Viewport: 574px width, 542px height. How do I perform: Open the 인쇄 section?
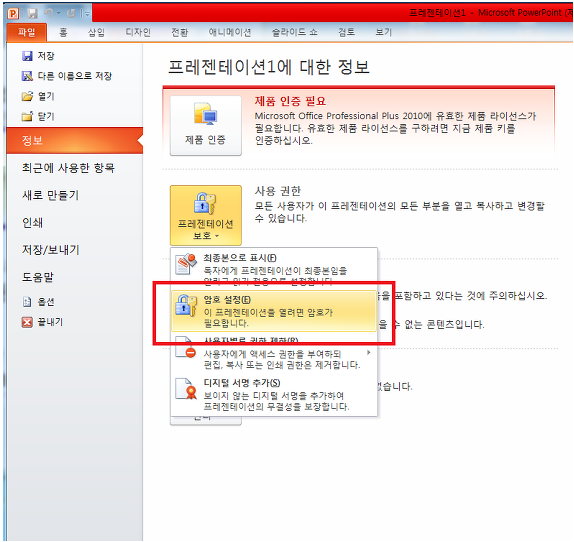[33, 223]
